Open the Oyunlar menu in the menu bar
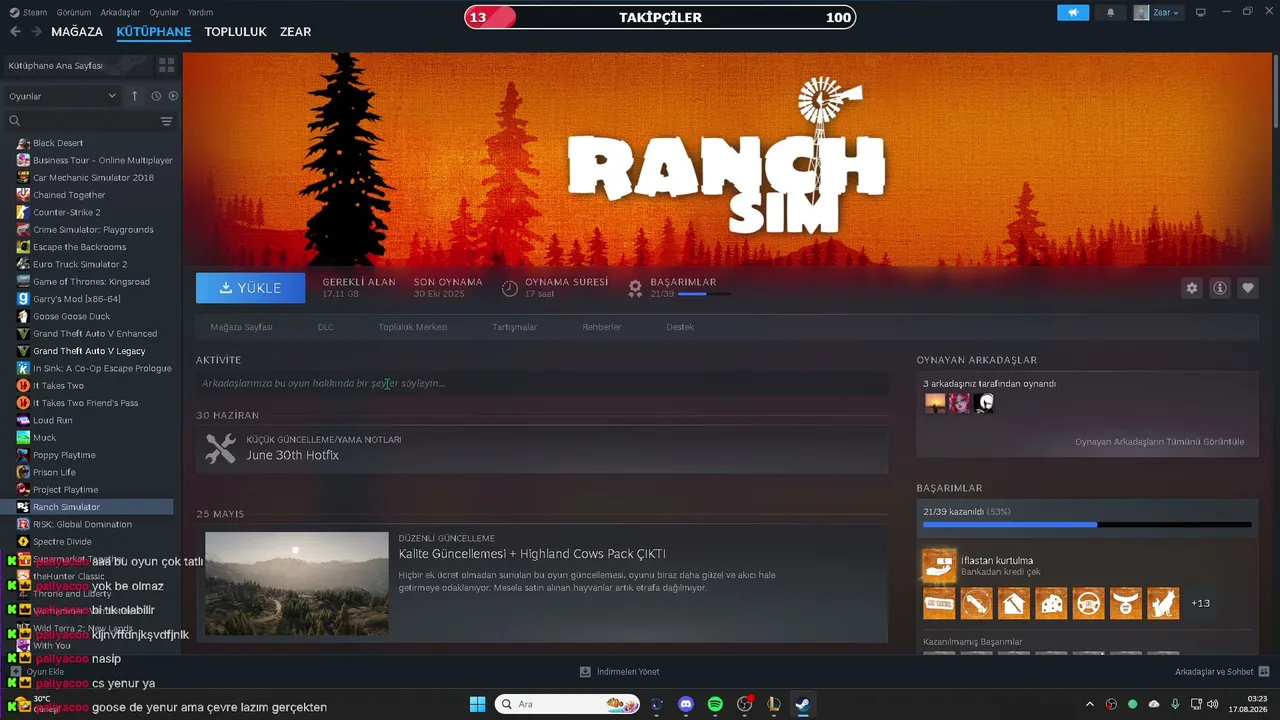 [x=164, y=12]
